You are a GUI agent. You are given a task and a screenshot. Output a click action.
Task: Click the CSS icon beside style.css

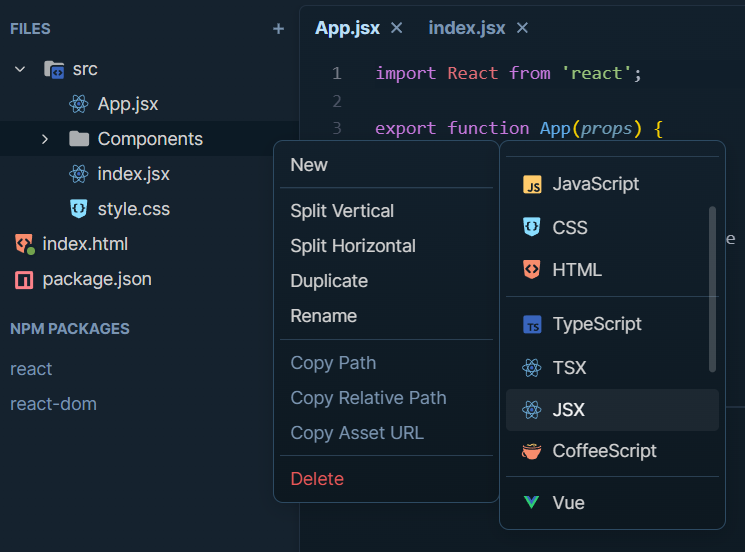79,209
